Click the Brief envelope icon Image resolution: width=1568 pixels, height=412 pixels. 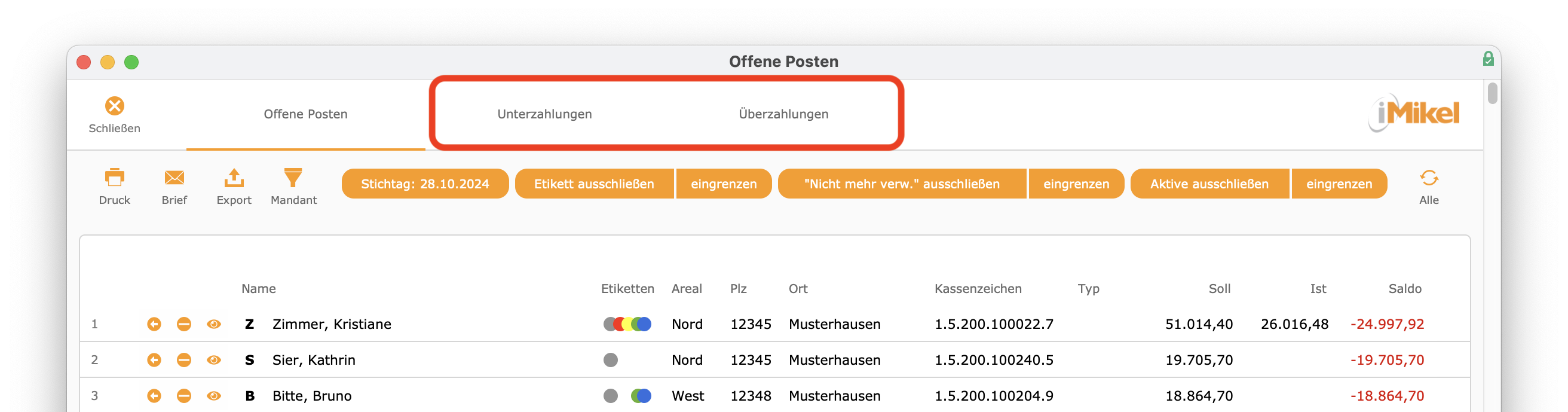pos(174,178)
